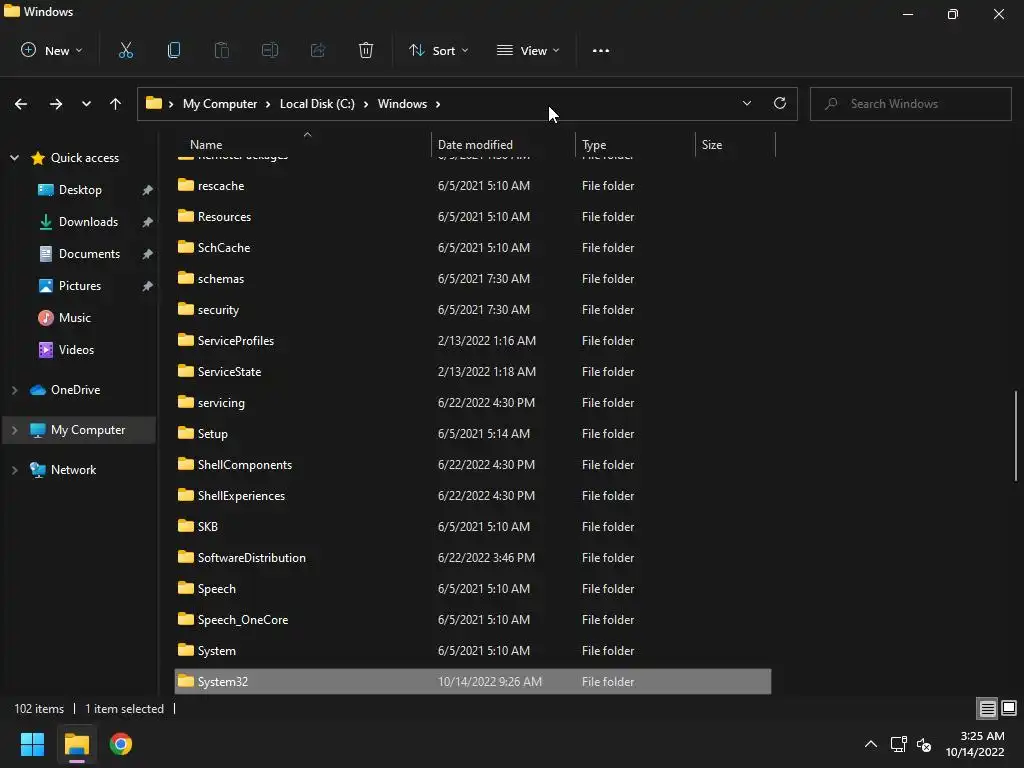This screenshot has width=1024, height=768.
Task: Sort by Size column header
Action: pyautogui.click(x=712, y=145)
